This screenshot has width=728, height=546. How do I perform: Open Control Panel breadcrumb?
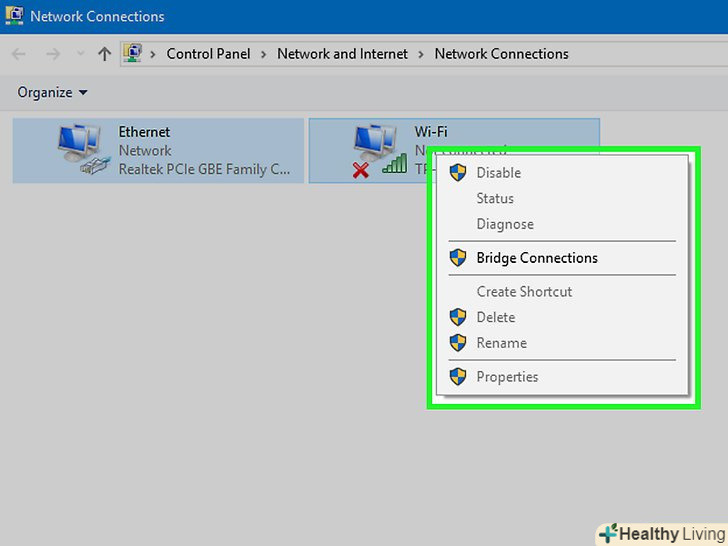point(208,54)
